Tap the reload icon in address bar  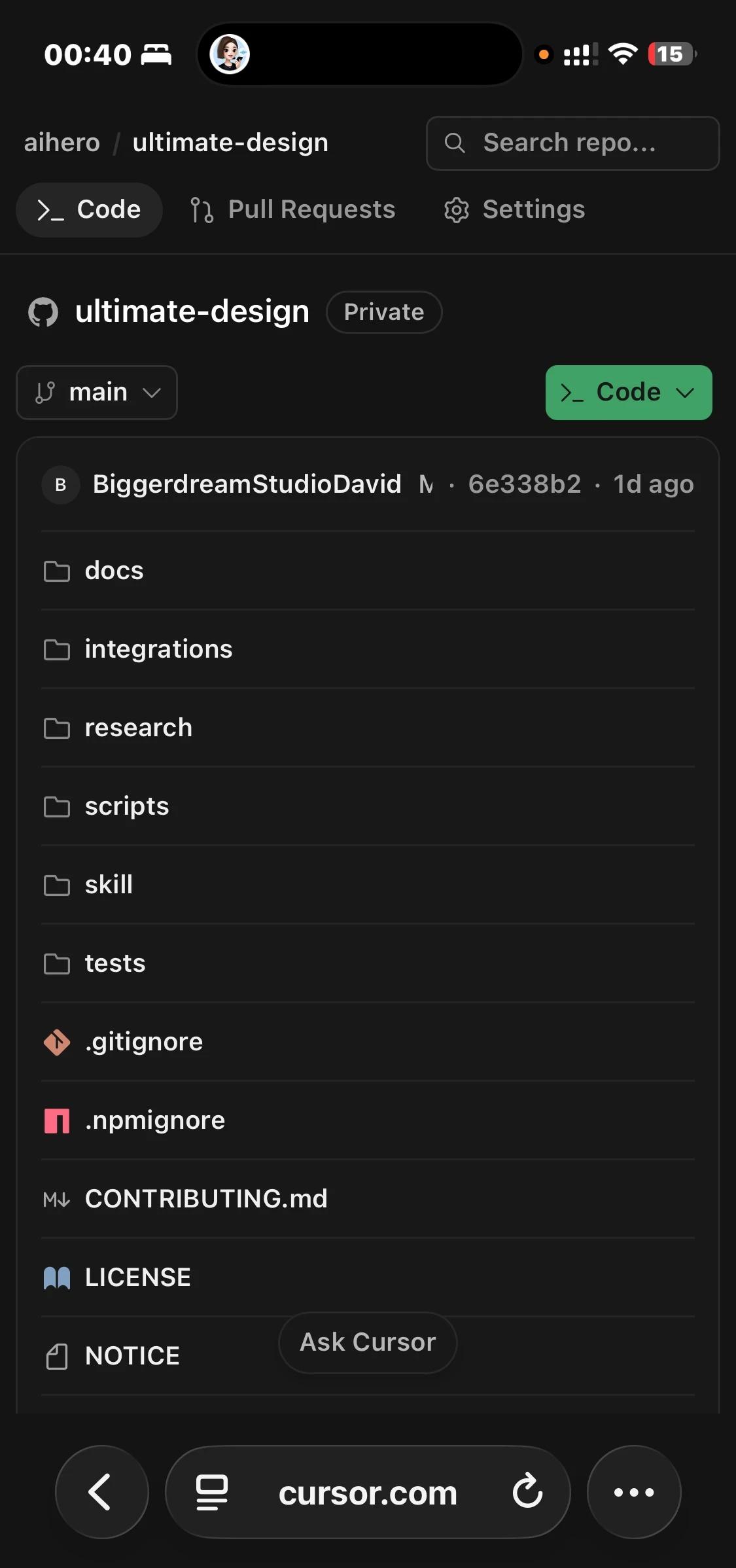(527, 1492)
